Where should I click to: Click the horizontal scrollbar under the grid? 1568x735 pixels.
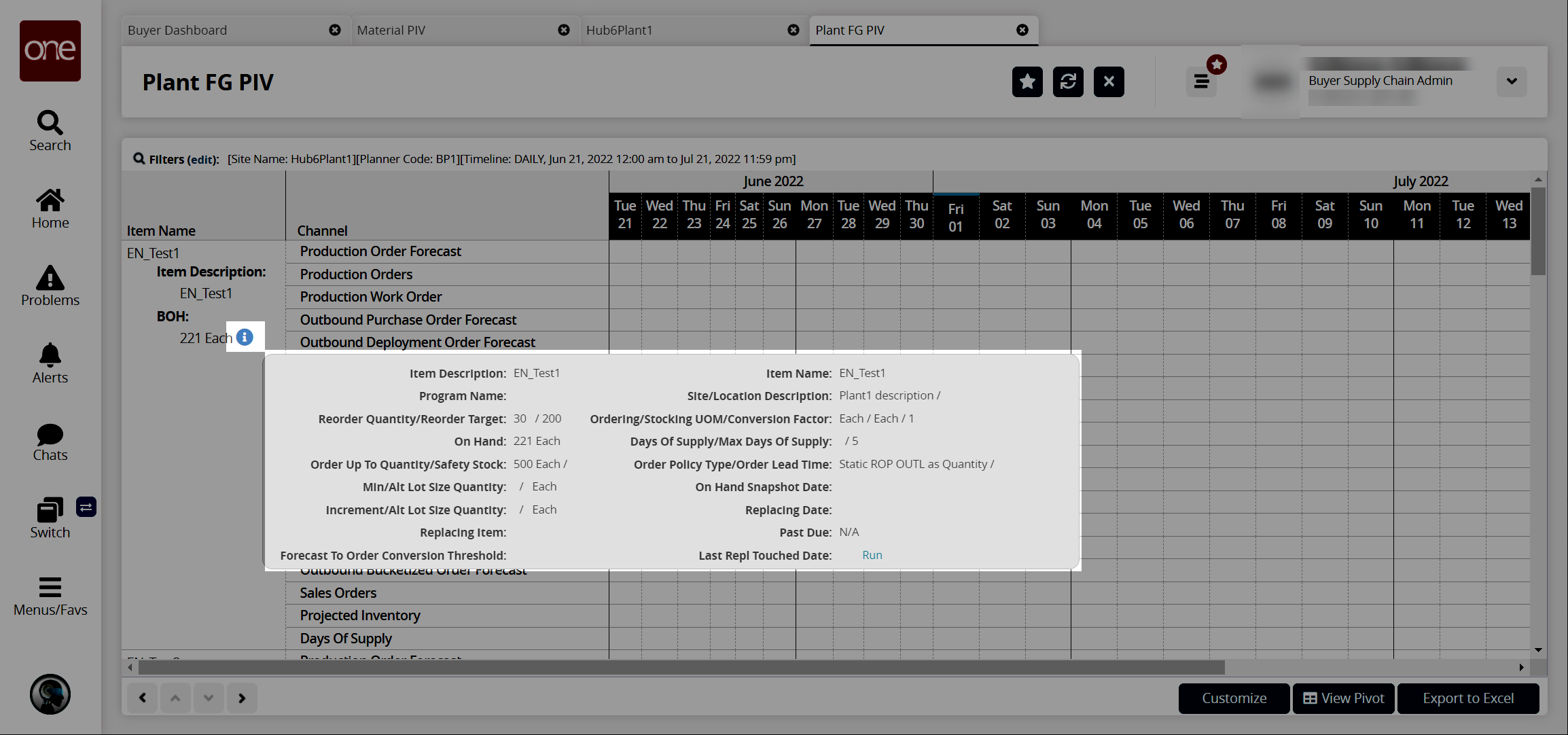(x=679, y=668)
